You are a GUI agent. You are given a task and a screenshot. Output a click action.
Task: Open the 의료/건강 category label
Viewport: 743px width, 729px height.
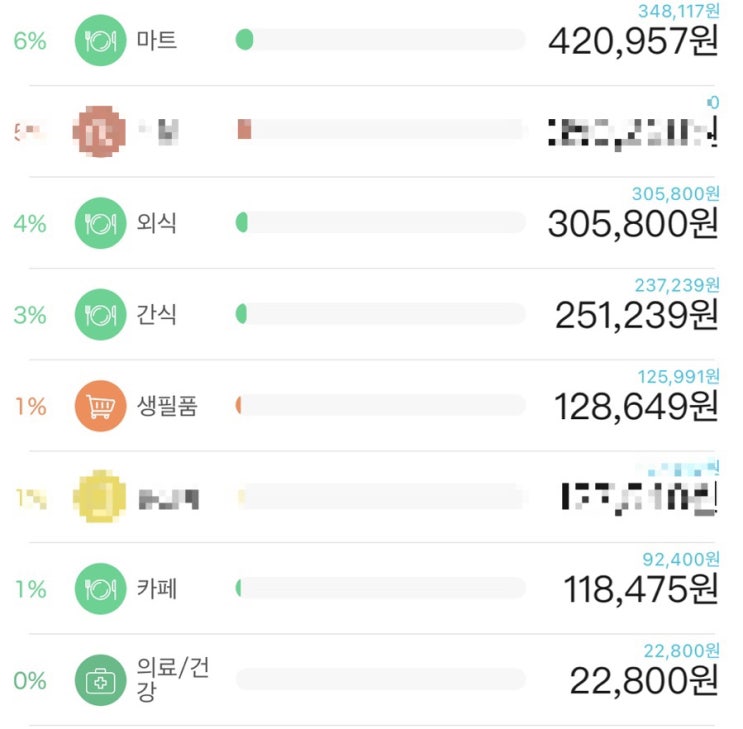click(172, 679)
